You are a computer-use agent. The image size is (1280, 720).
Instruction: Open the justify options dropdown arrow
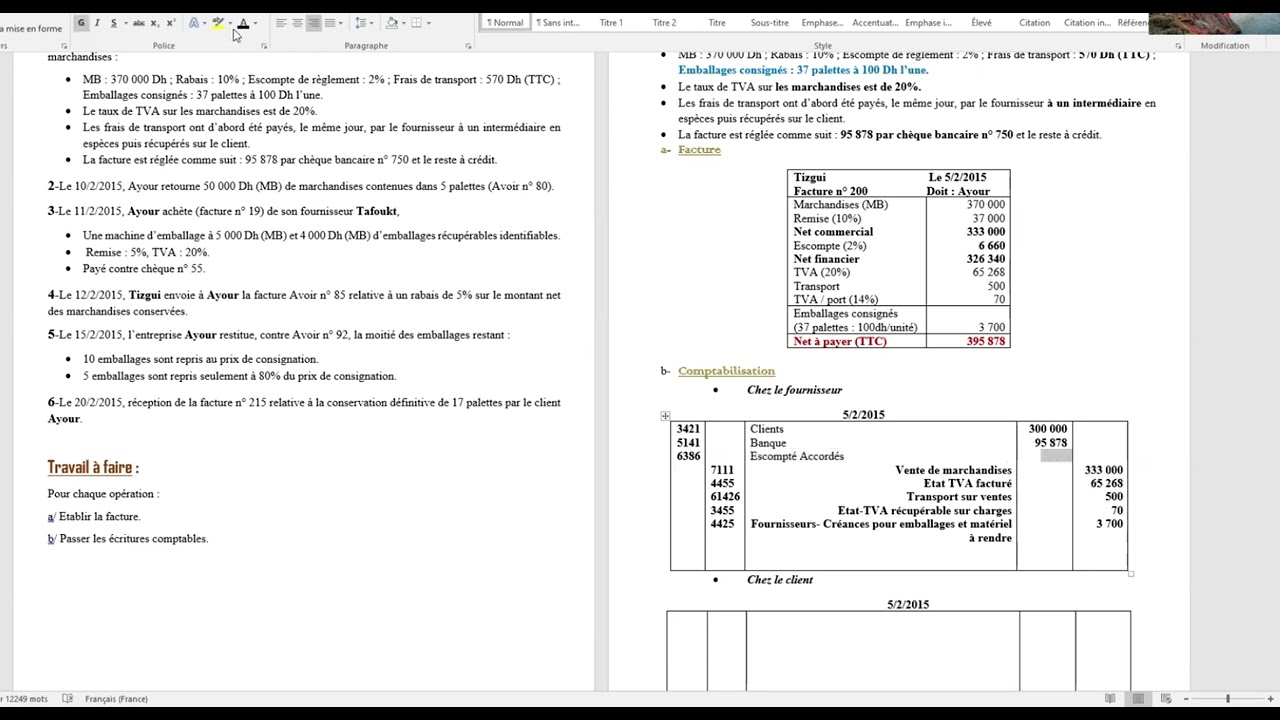340,23
